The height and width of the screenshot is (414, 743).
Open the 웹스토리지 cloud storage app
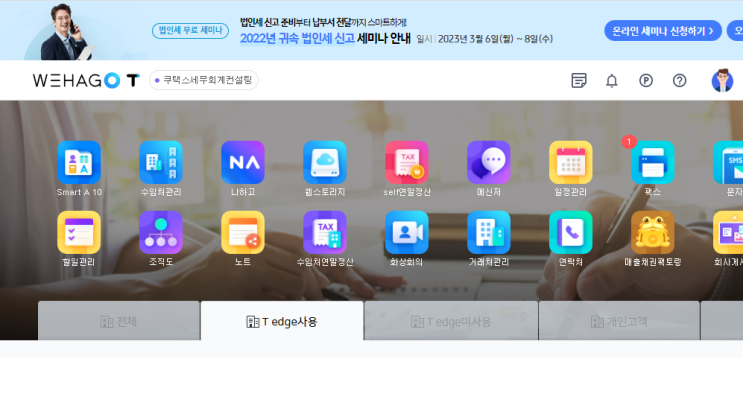pyautogui.click(x=325, y=162)
